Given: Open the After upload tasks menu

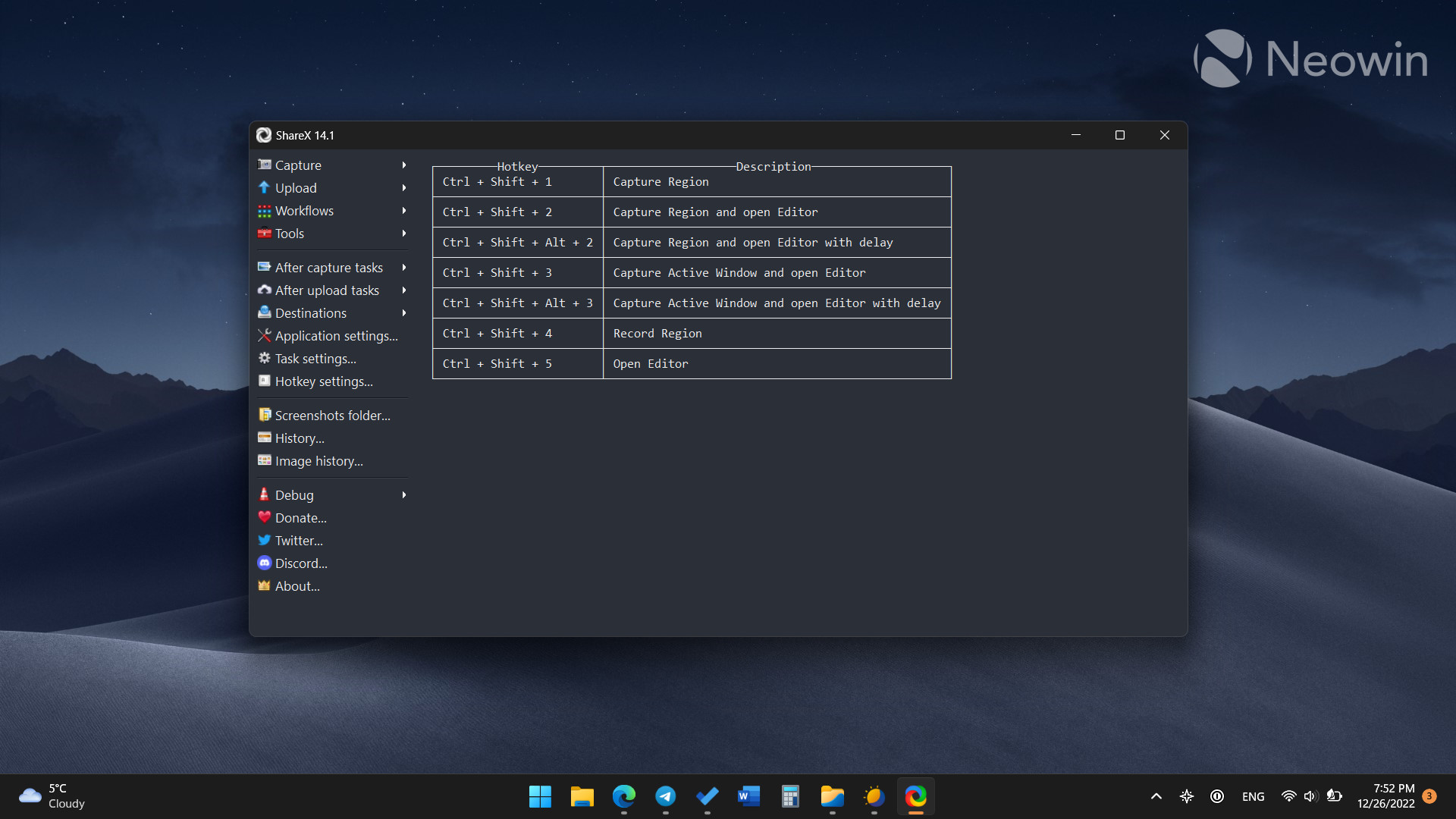Looking at the screenshot, I should coord(332,290).
